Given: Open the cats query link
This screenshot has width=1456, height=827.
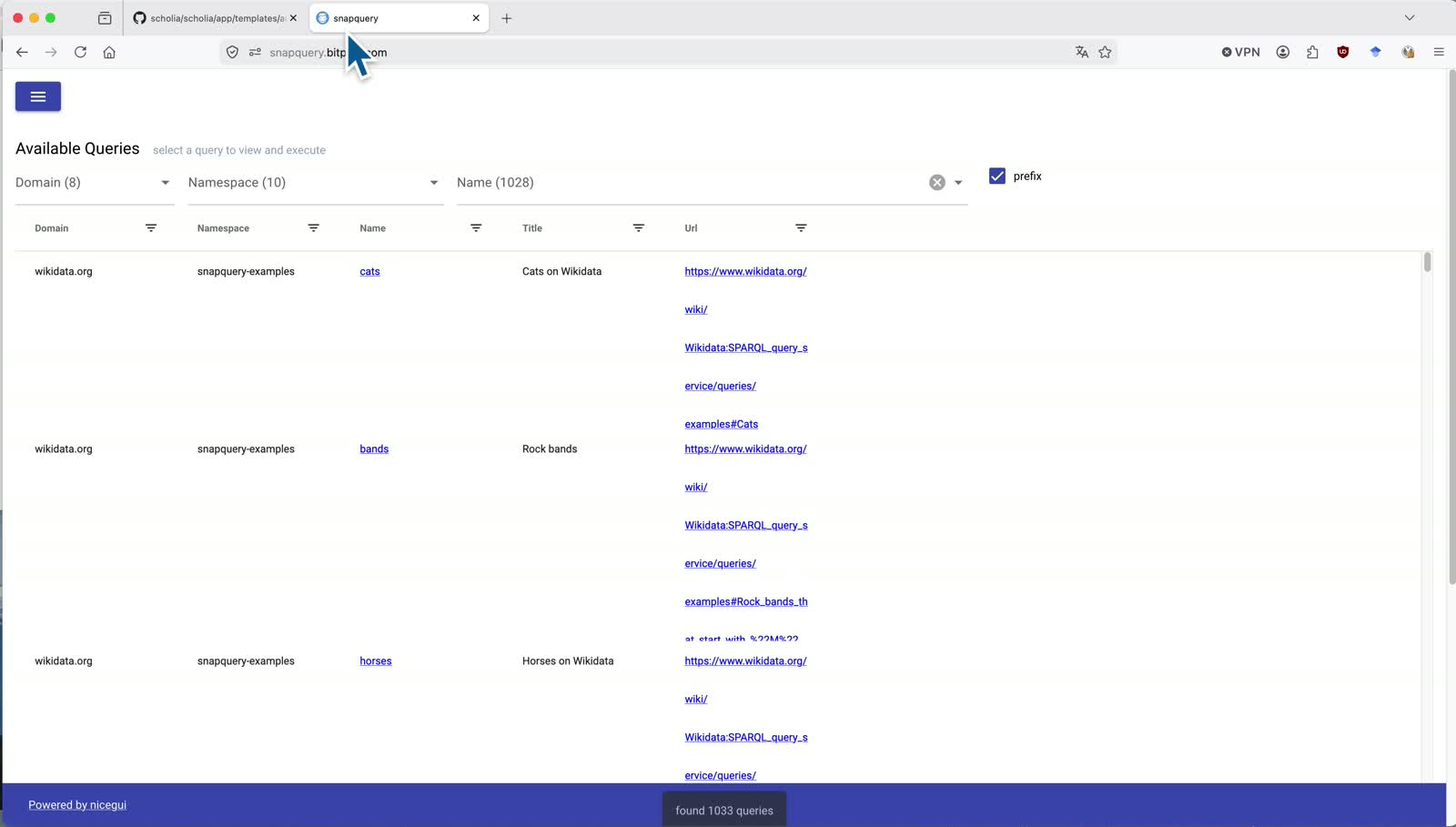Looking at the screenshot, I should click(369, 272).
